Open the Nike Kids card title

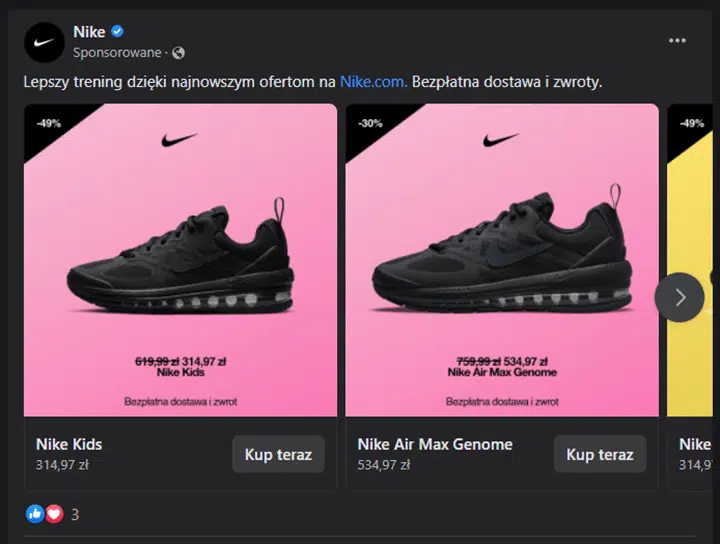(x=69, y=444)
